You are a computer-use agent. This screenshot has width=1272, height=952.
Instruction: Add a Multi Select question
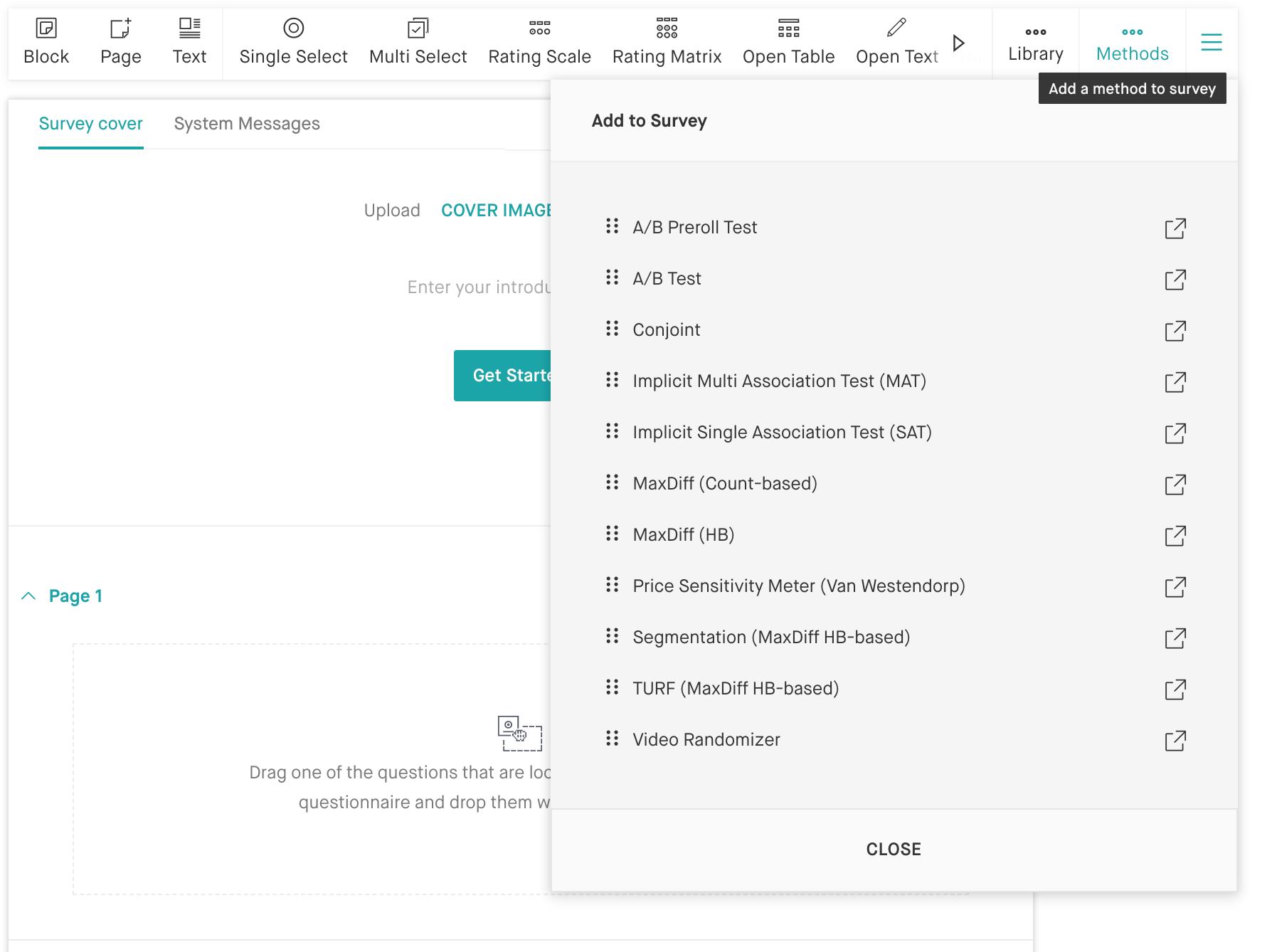[x=418, y=42]
